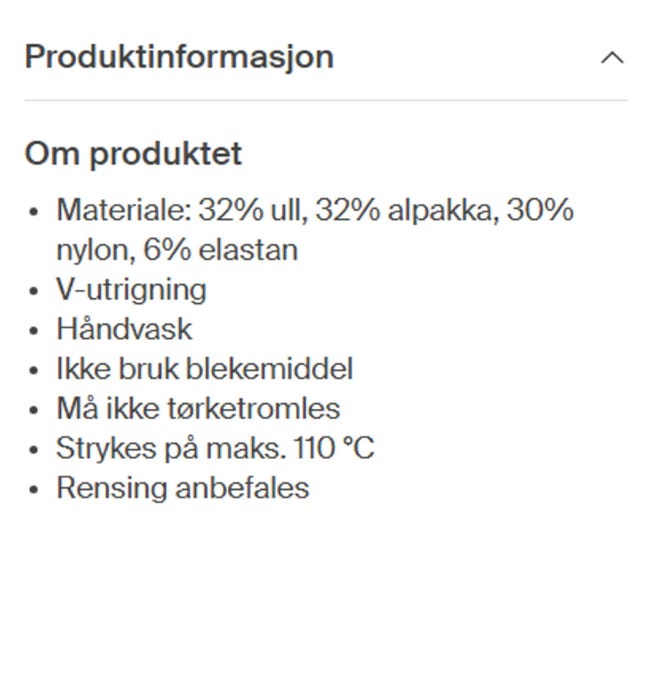Select the Materiale composition line

[314, 211]
